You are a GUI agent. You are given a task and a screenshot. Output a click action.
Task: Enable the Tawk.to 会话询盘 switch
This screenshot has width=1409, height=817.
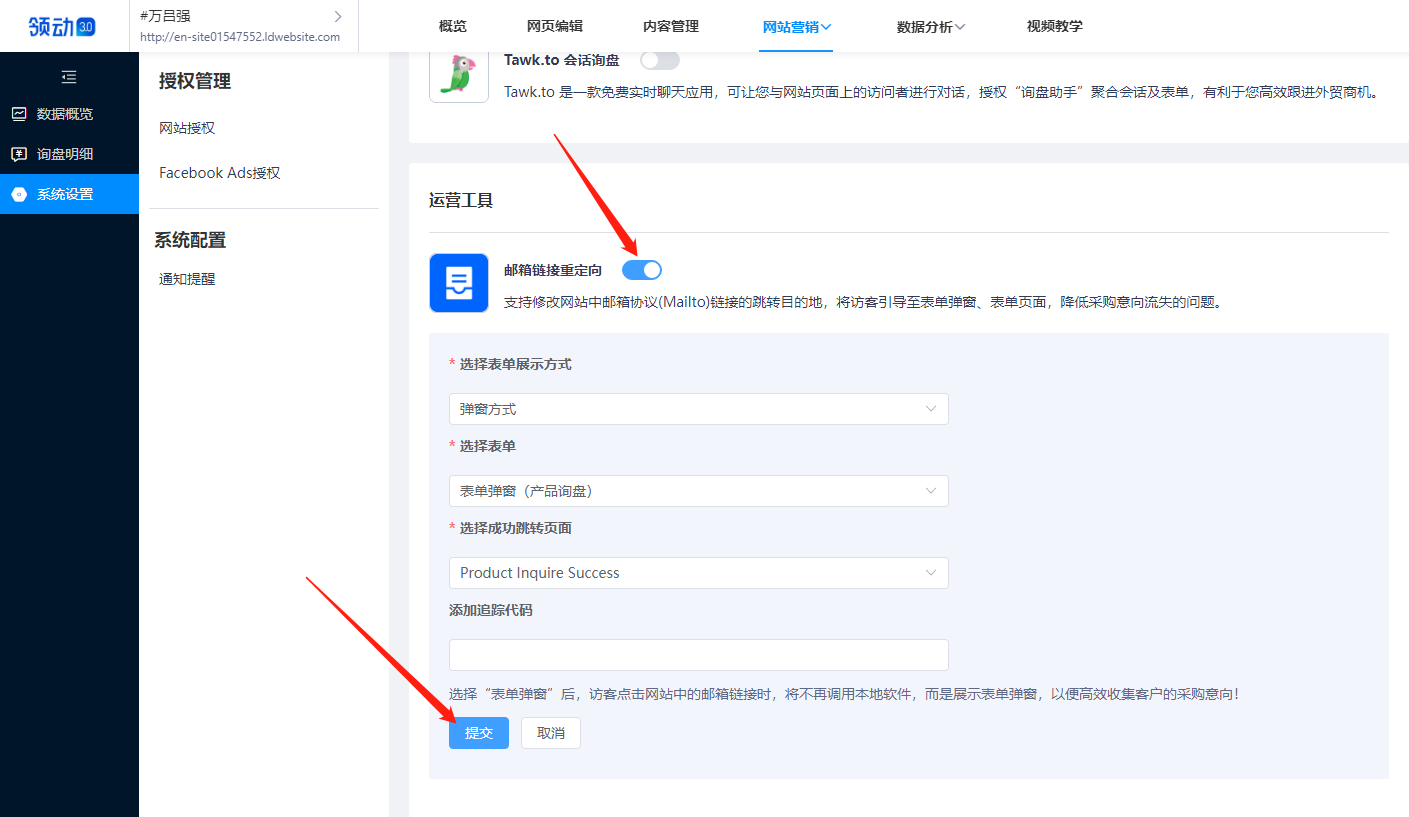659,60
